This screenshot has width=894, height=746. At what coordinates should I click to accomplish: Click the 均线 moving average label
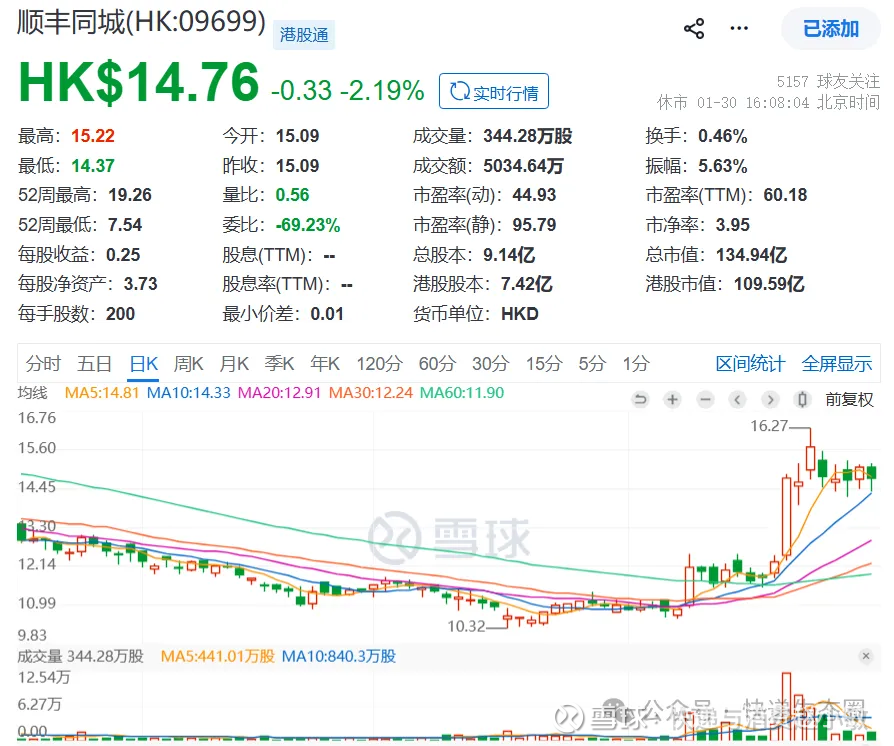pos(32,392)
